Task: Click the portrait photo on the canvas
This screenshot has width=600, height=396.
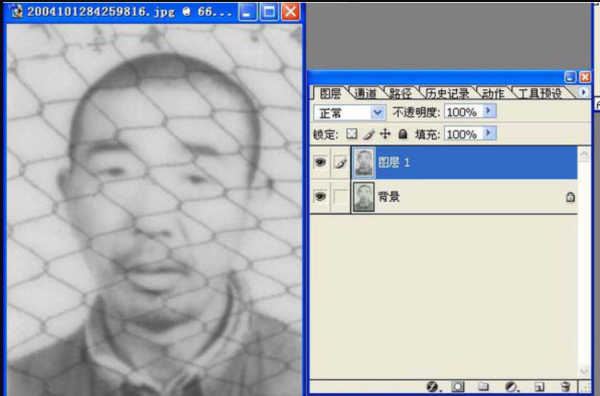Action: [x=155, y=210]
